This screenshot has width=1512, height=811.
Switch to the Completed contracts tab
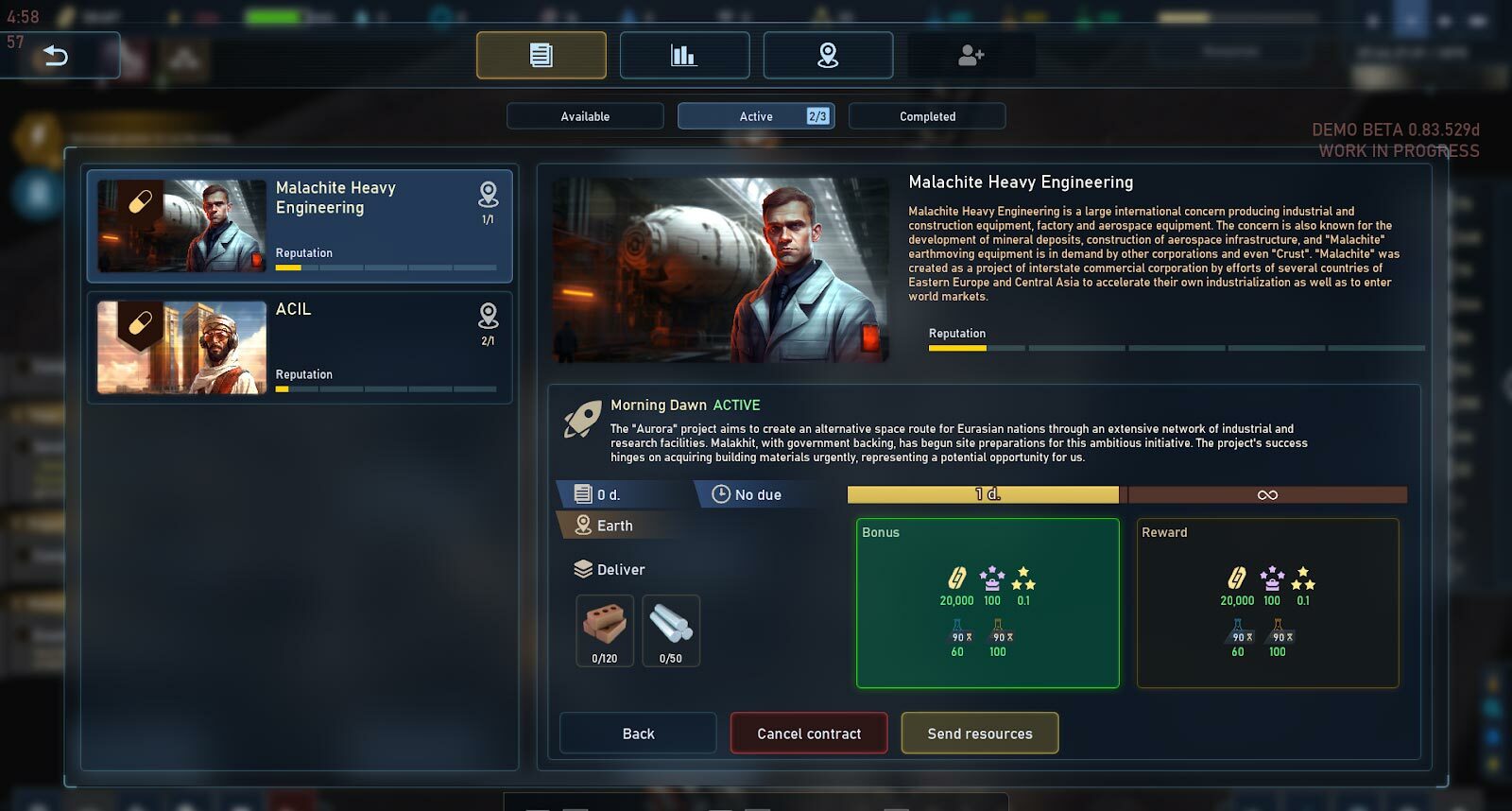pyautogui.click(x=927, y=116)
